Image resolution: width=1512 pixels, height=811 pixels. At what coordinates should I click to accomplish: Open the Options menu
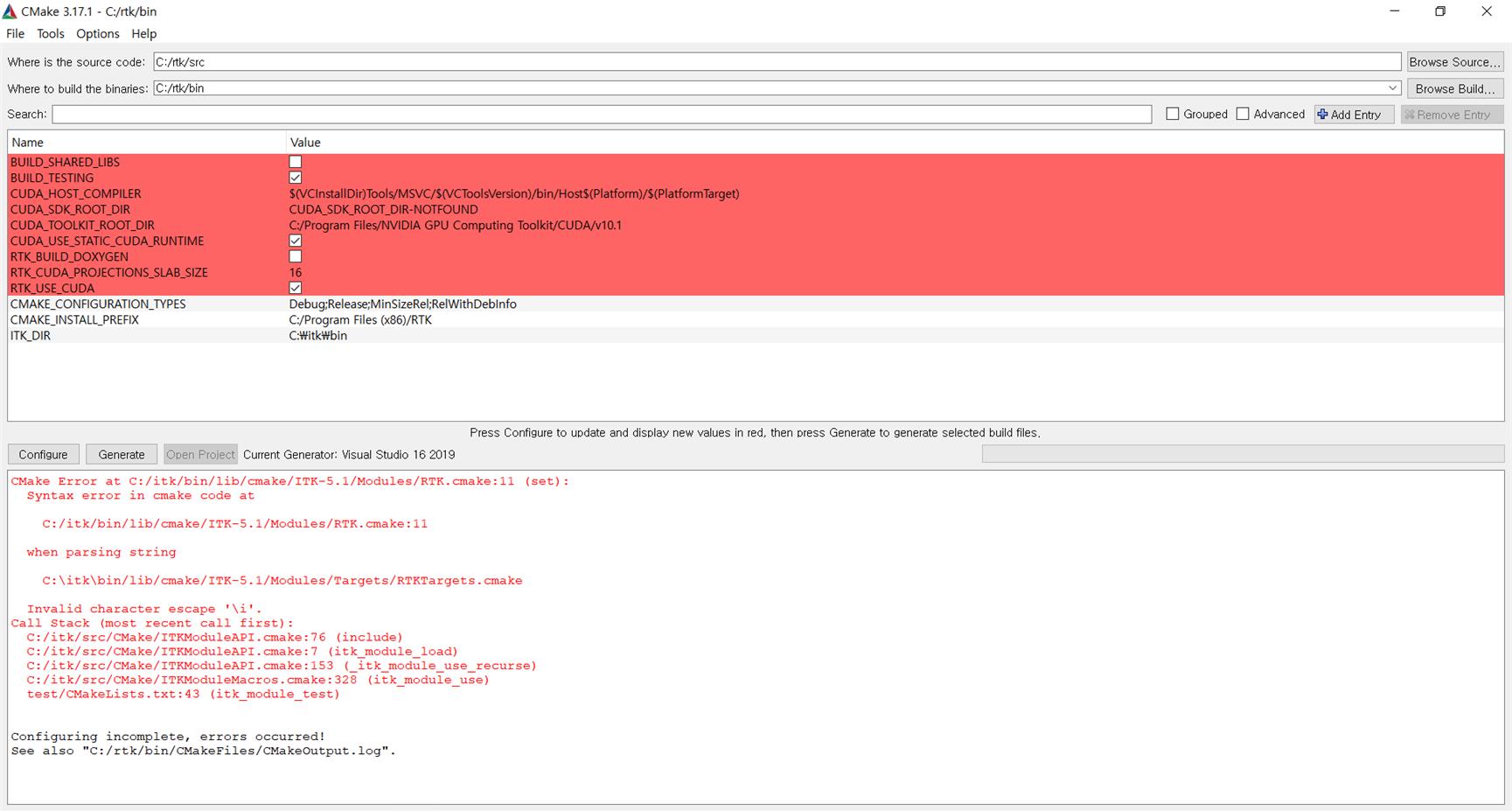pyautogui.click(x=97, y=33)
